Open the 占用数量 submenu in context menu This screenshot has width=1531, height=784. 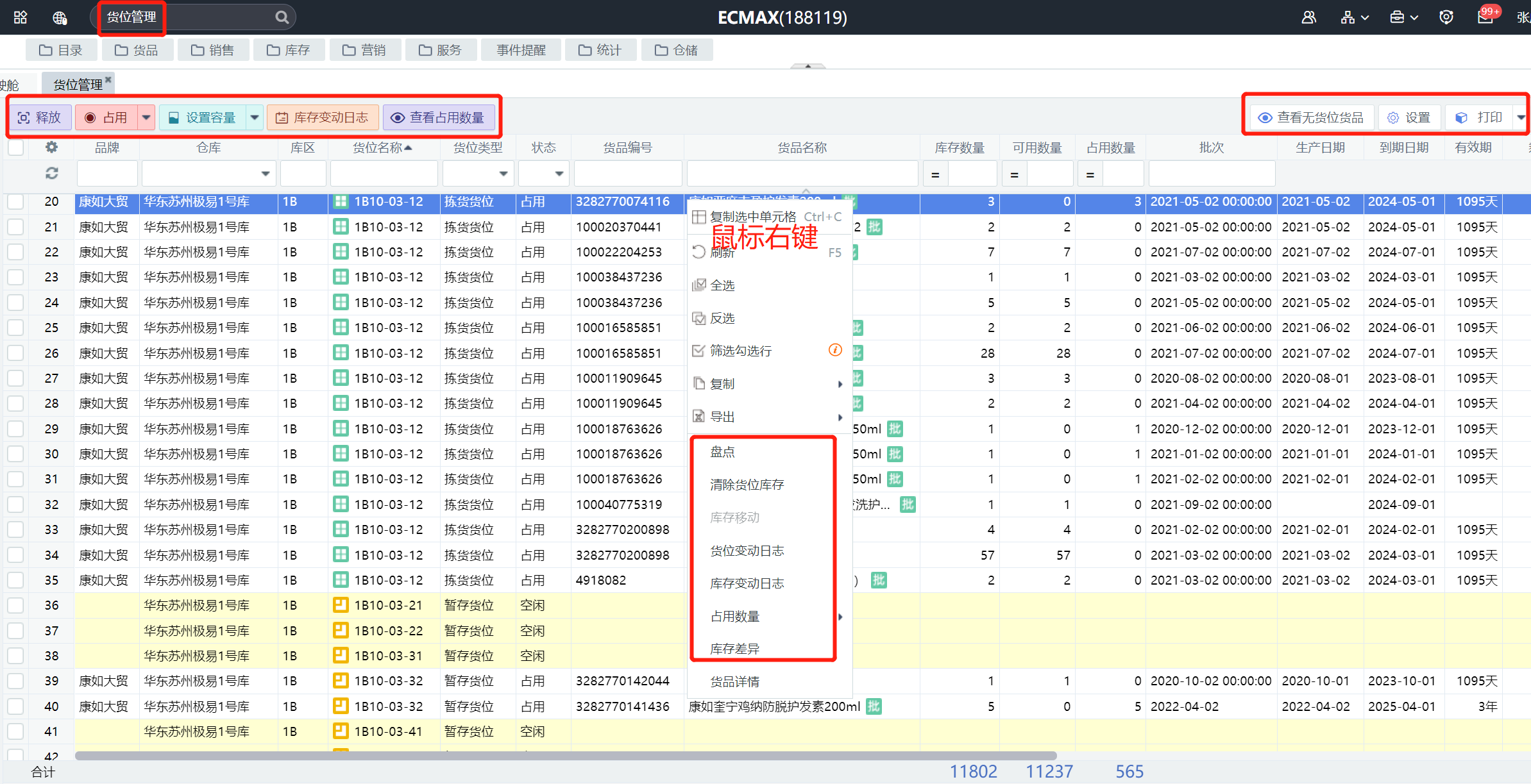click(x=770, y=616)
